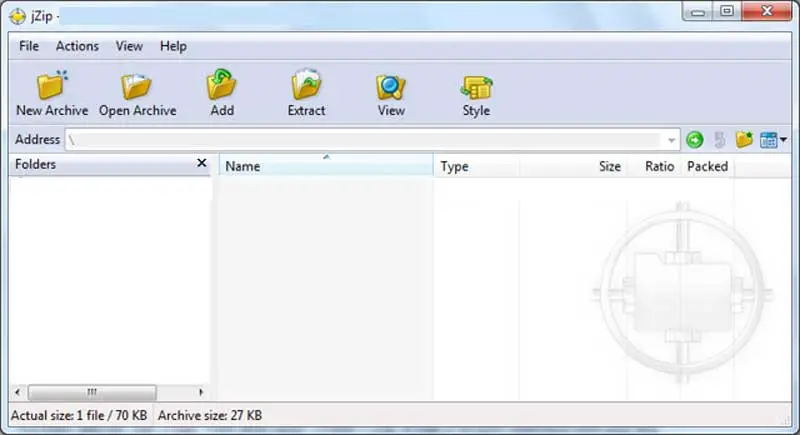This screenshot has width=800, height=435.
Task: Click the jZip app icon in title bar
Action: (x=17, y=16)
